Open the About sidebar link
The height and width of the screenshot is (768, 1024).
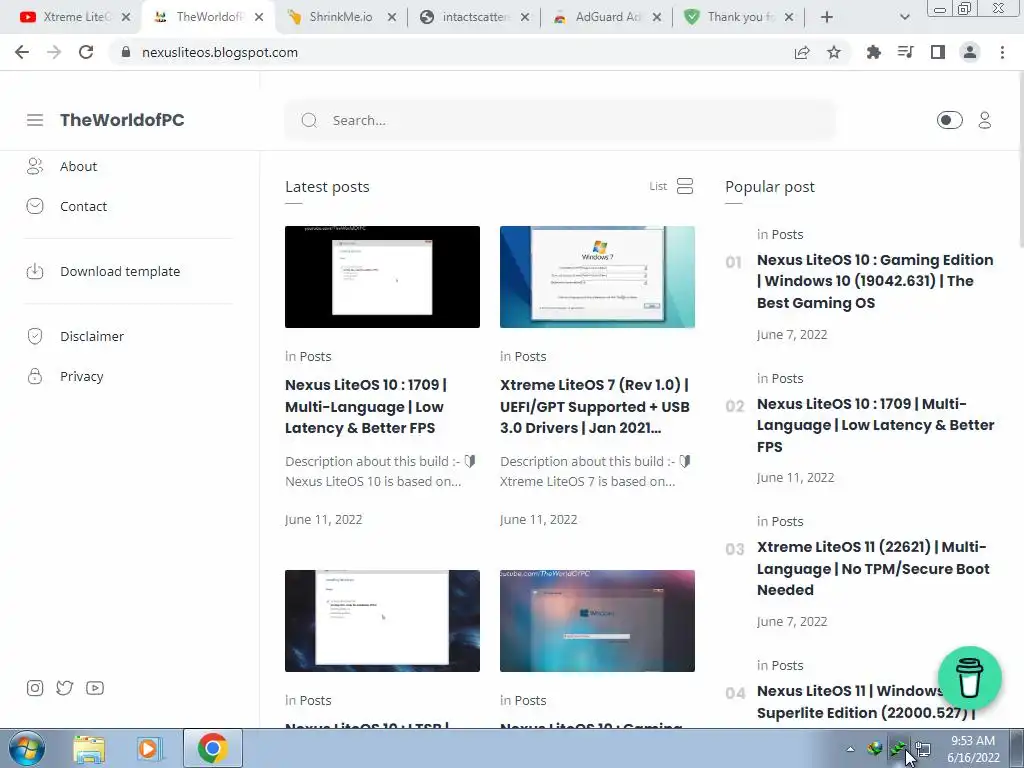[x=78, y=167]
